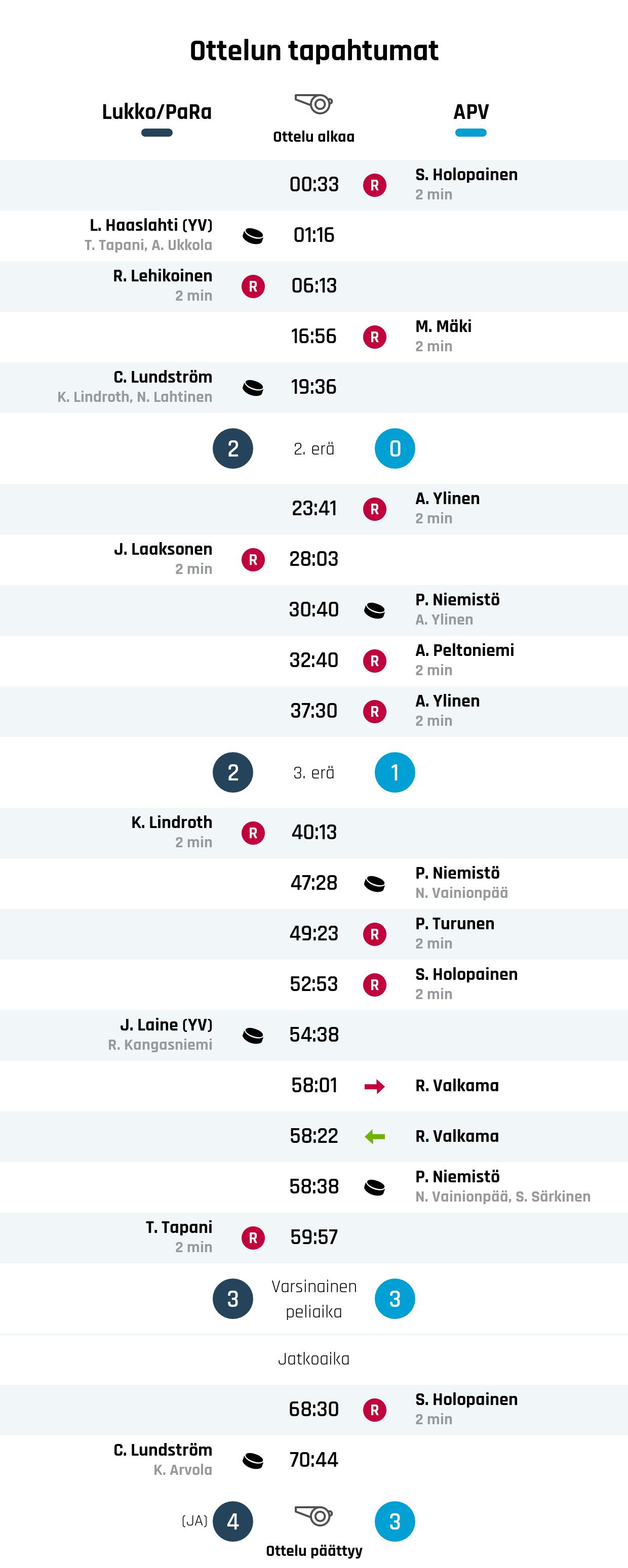Click the light blue bar under APV
Viewport: 628px width, 1568px height.
[x=471, y=133]
